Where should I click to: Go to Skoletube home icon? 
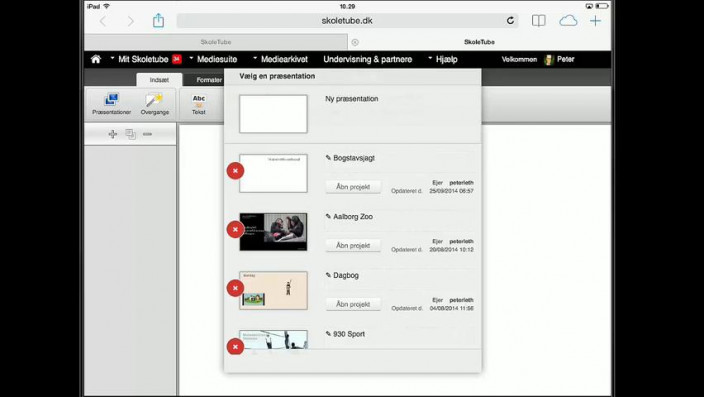[96, 59]
